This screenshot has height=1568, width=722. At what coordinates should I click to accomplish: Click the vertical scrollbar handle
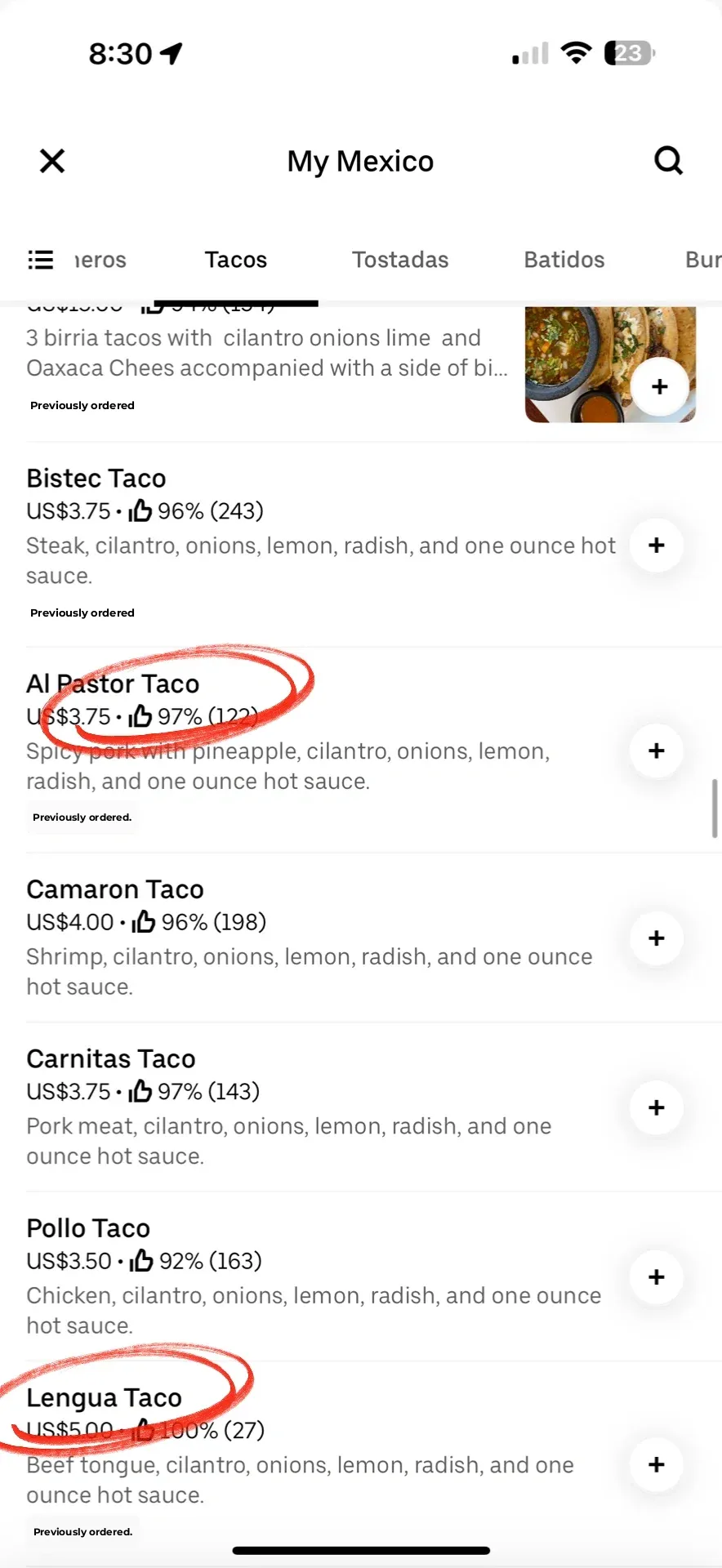point(715,808)
